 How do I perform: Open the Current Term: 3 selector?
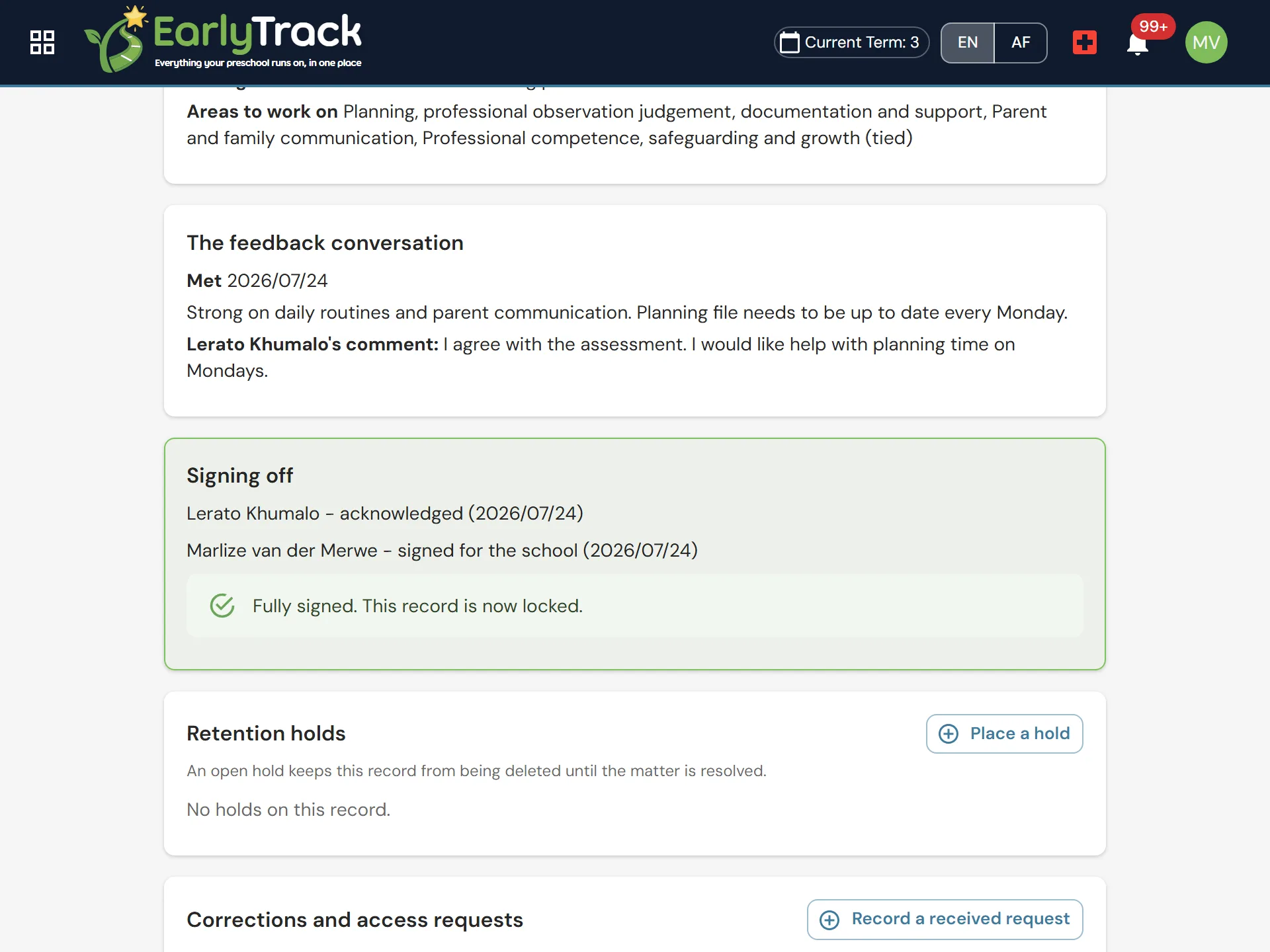coord(851,42)
